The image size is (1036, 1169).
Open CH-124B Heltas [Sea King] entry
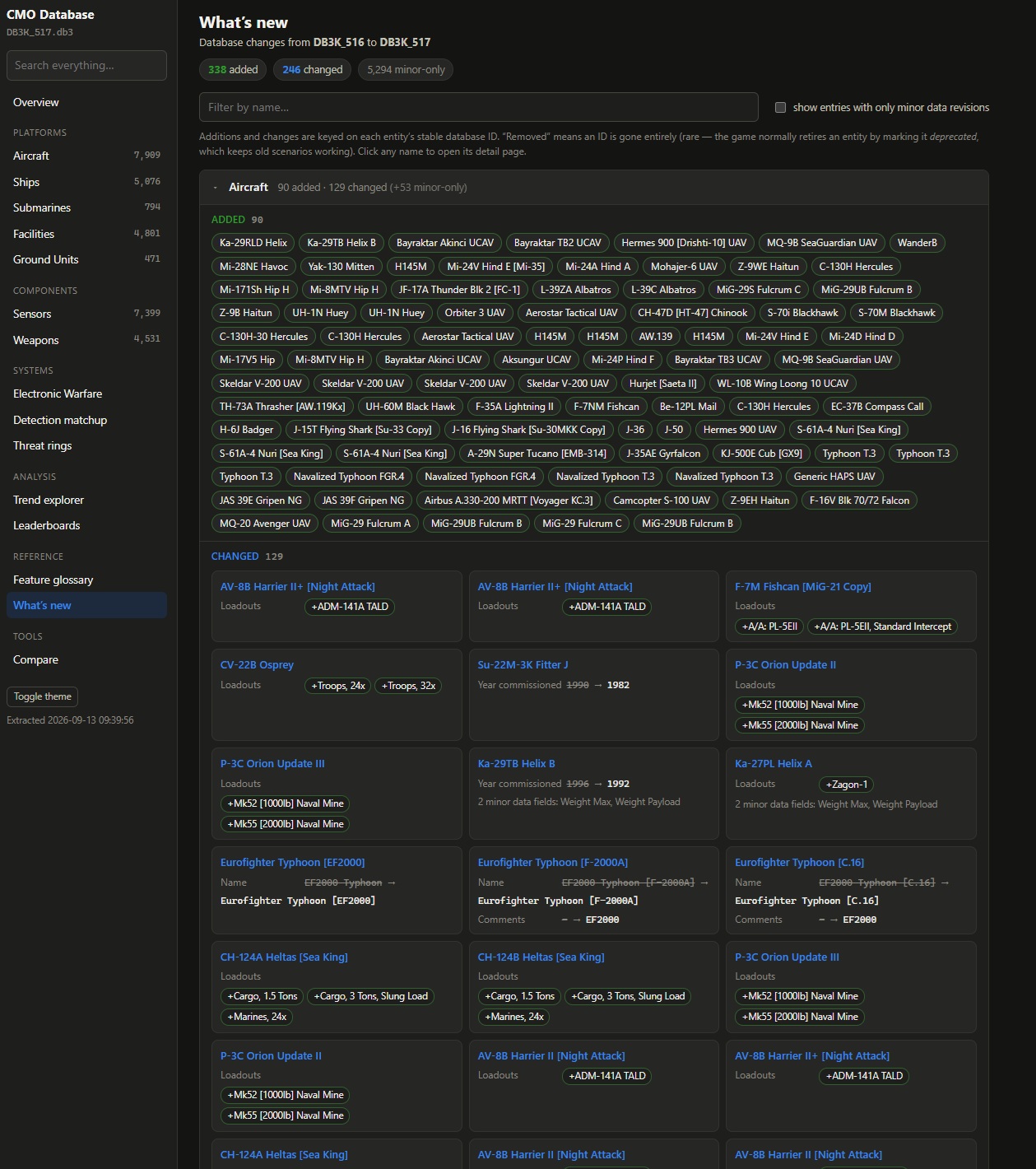click(541, 957)
